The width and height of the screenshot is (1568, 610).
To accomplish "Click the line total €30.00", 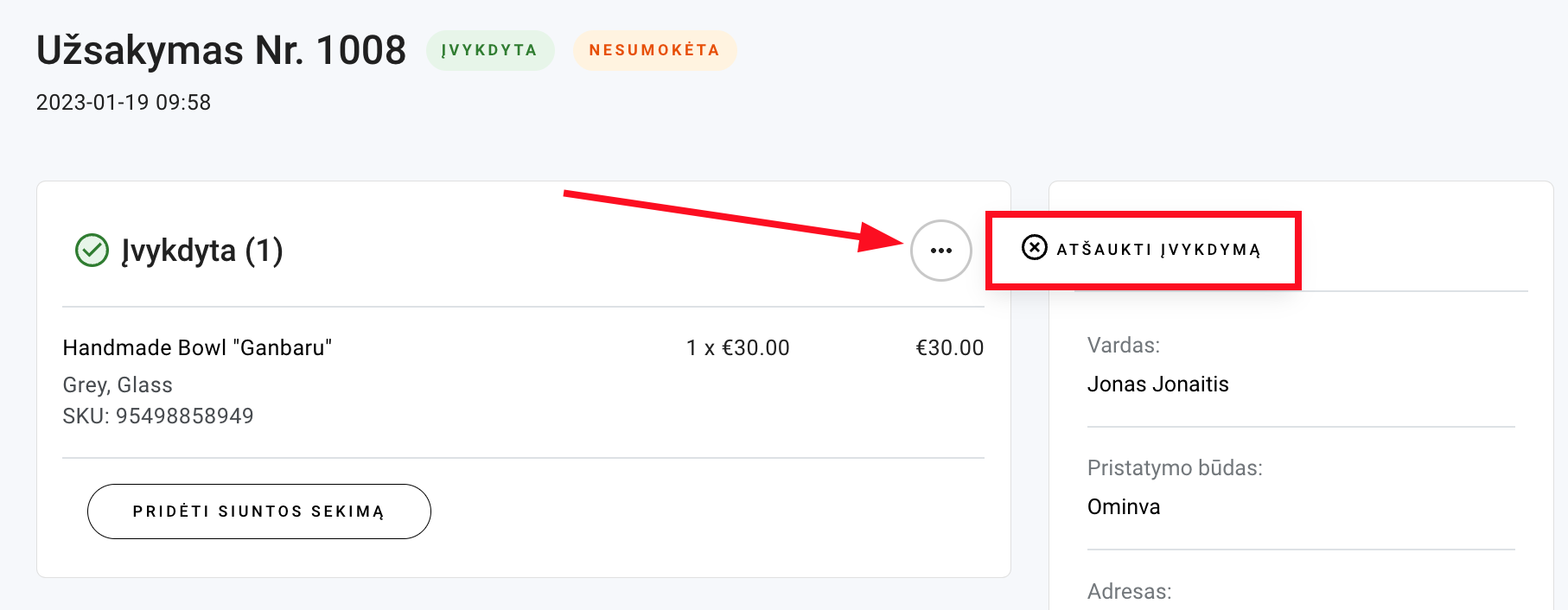I will [949, 347].
